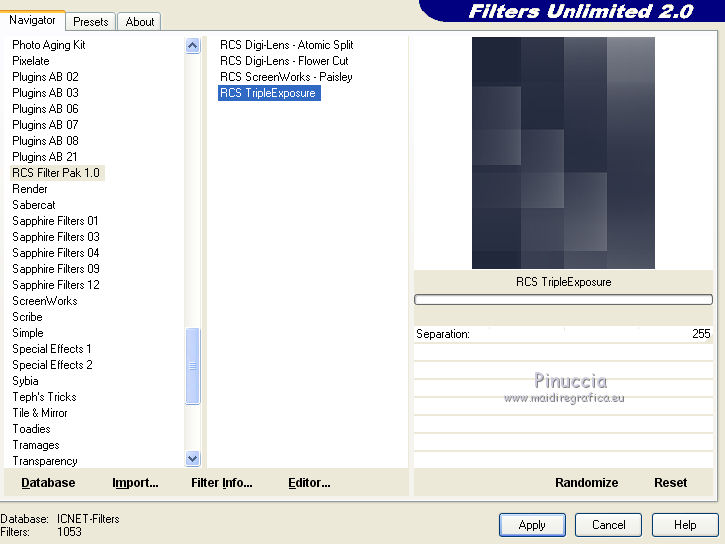Click the progress bar below preview
This screenshot has height=544, width=725.
click(563, 300)
